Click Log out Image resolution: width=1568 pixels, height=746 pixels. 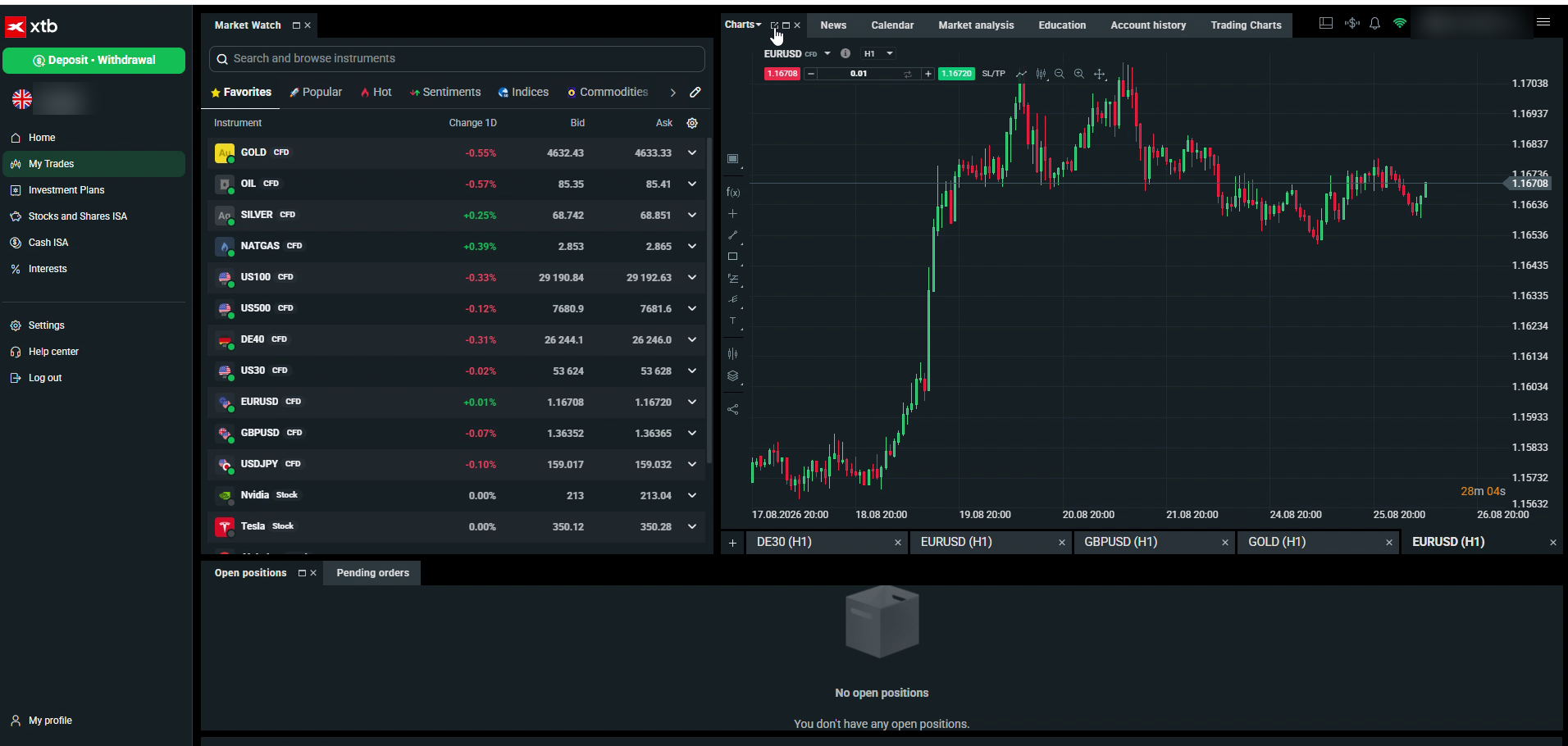(x=45, y=378)
